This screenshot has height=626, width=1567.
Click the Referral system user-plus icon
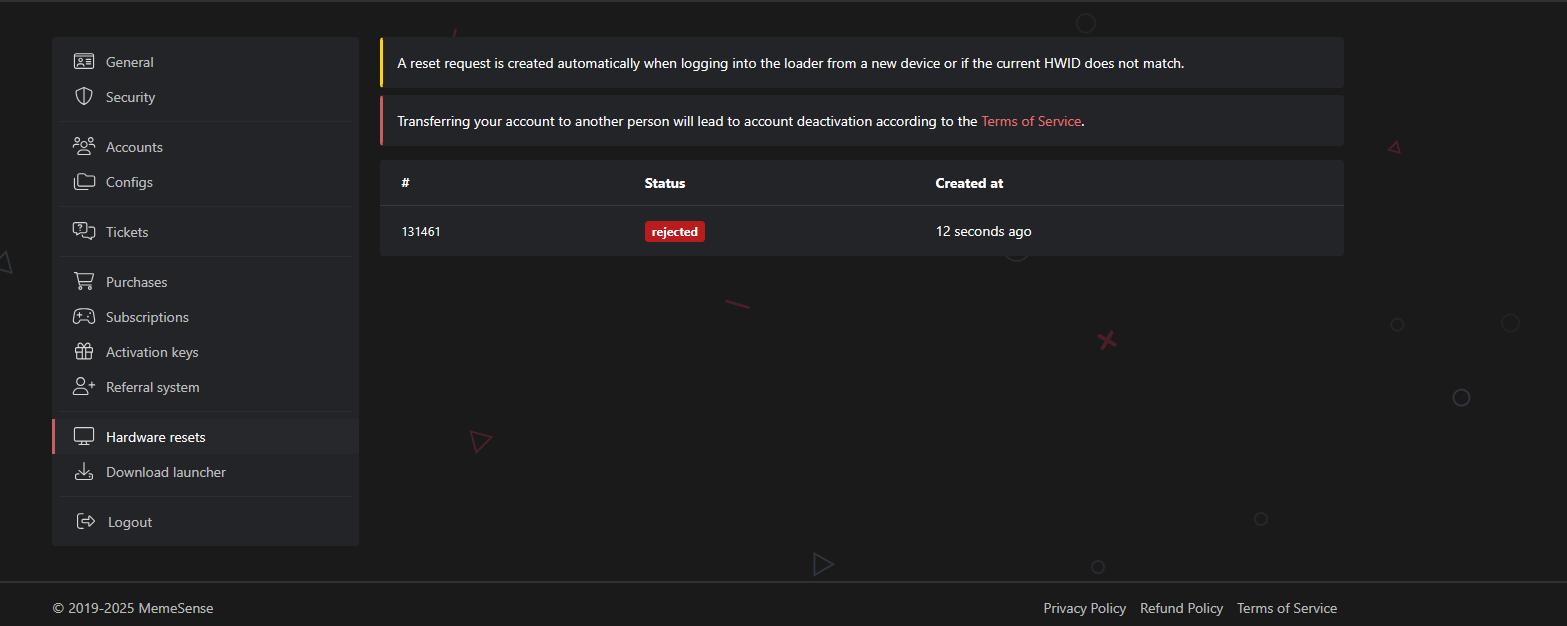point(84,387)
